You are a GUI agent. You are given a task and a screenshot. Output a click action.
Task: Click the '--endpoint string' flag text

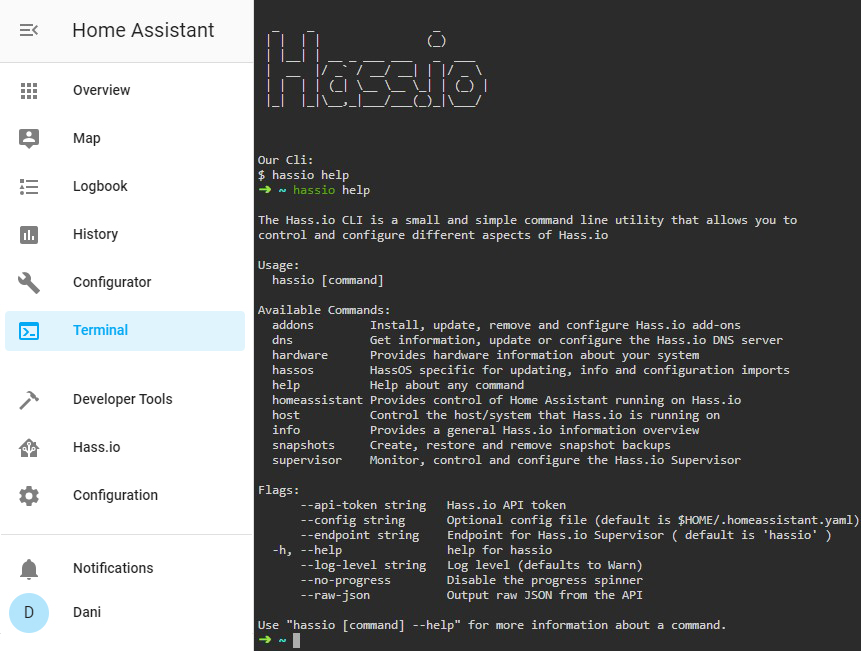tap(360, 535)
